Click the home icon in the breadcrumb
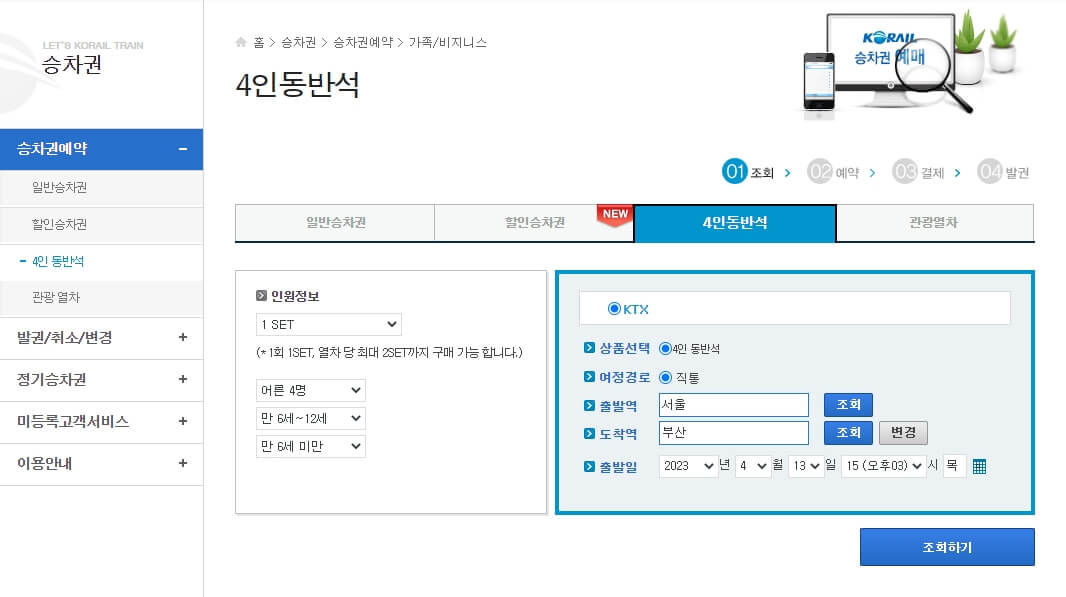The height and width of the screenshot is (597, 1066). [239, 42]
